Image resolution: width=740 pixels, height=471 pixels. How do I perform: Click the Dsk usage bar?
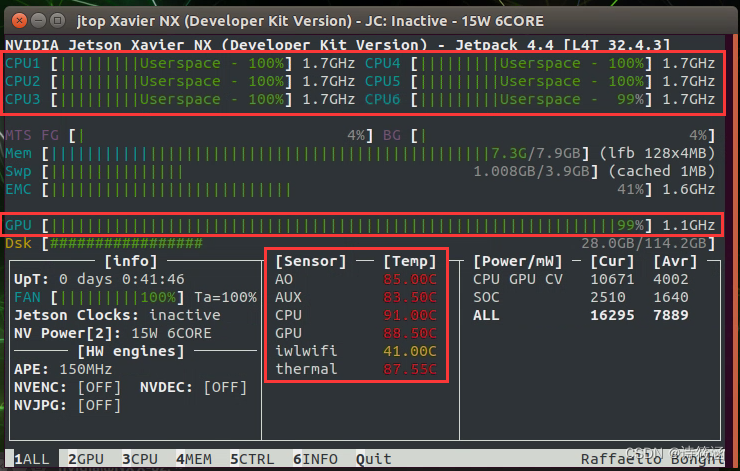coord(378,244)
